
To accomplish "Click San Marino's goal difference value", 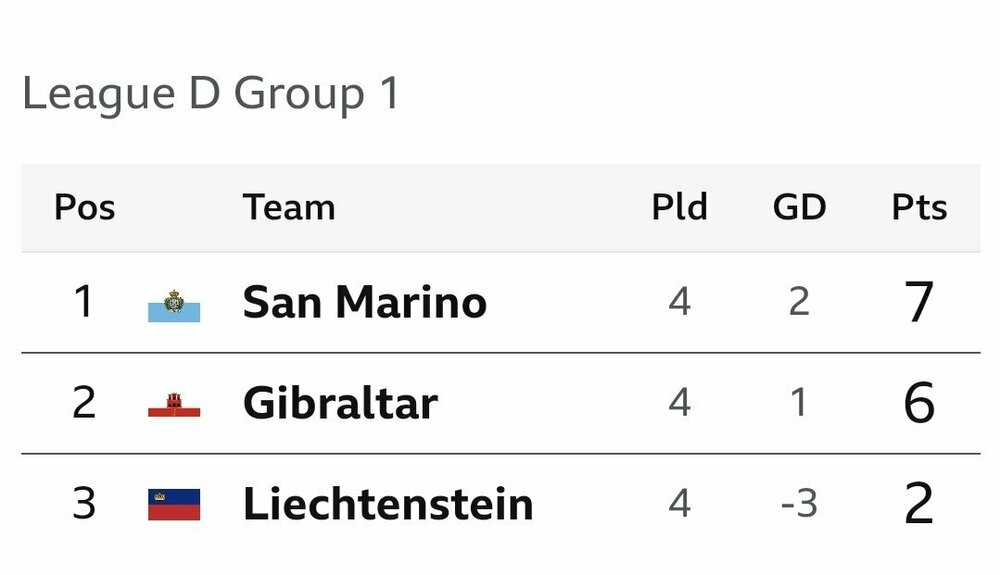I will [x=799, y=302].
